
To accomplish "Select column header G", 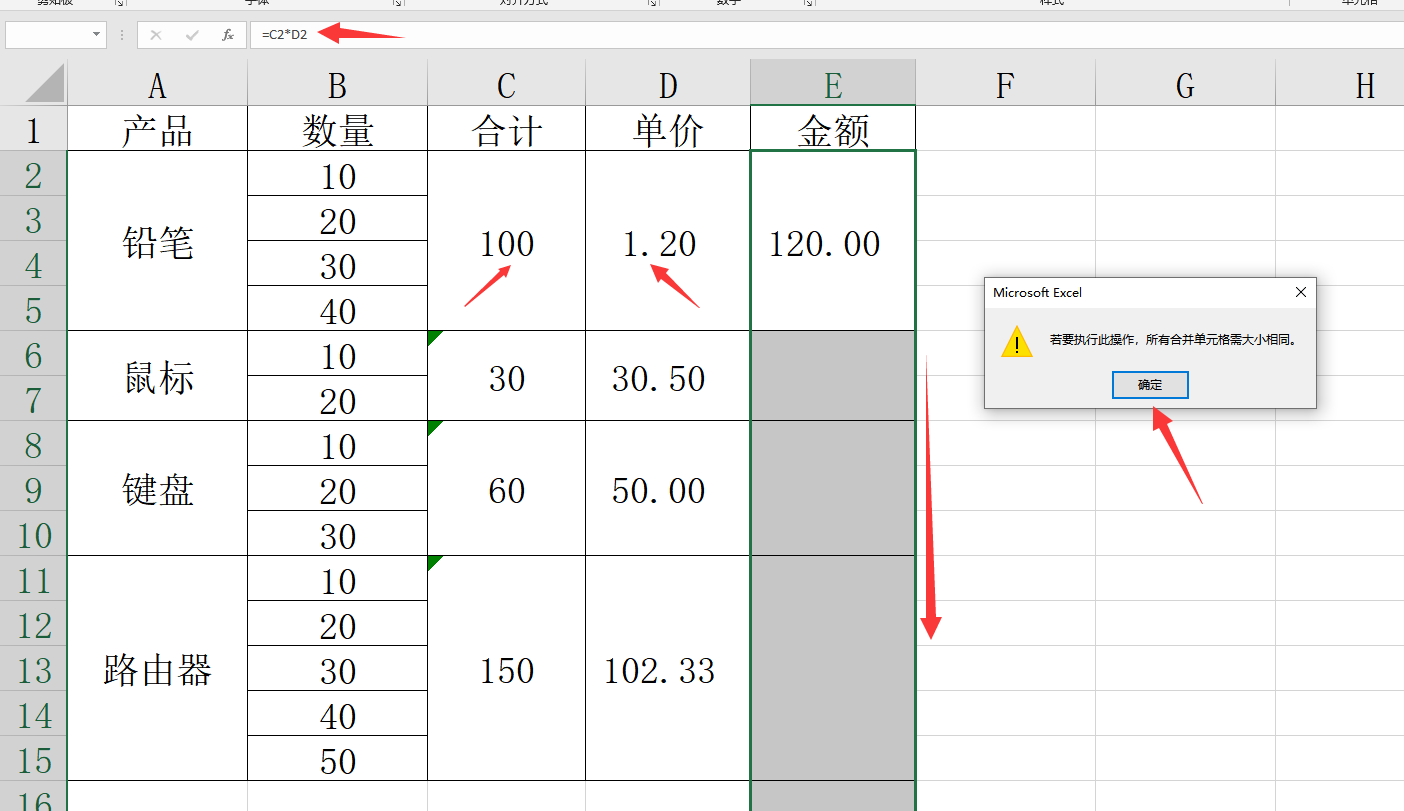I will tap(1185, 85).
